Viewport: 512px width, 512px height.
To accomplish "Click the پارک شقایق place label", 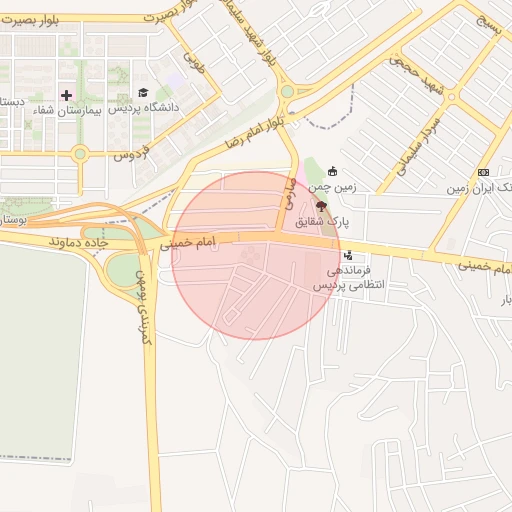I will 322,222.
